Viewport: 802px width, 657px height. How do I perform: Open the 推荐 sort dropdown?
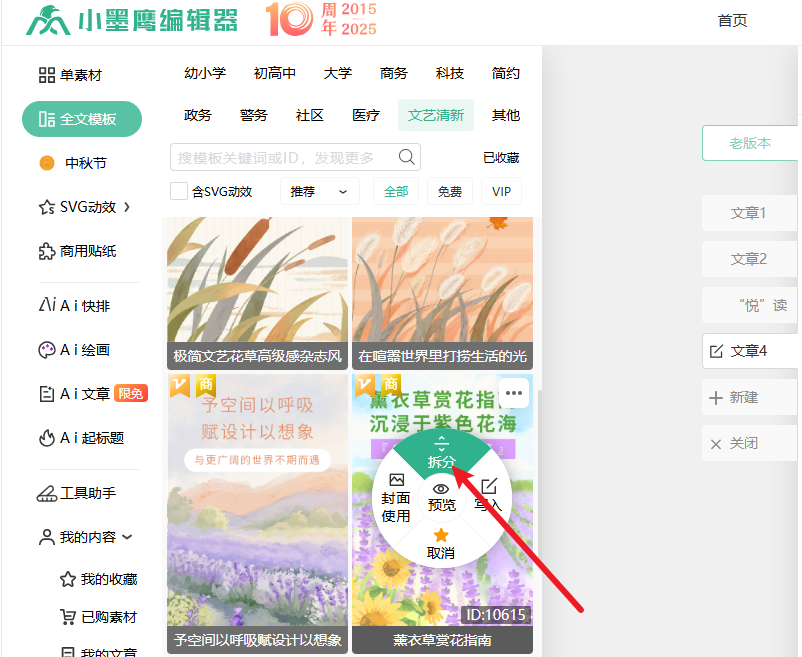pyautogui.click(x=319, y=191)
